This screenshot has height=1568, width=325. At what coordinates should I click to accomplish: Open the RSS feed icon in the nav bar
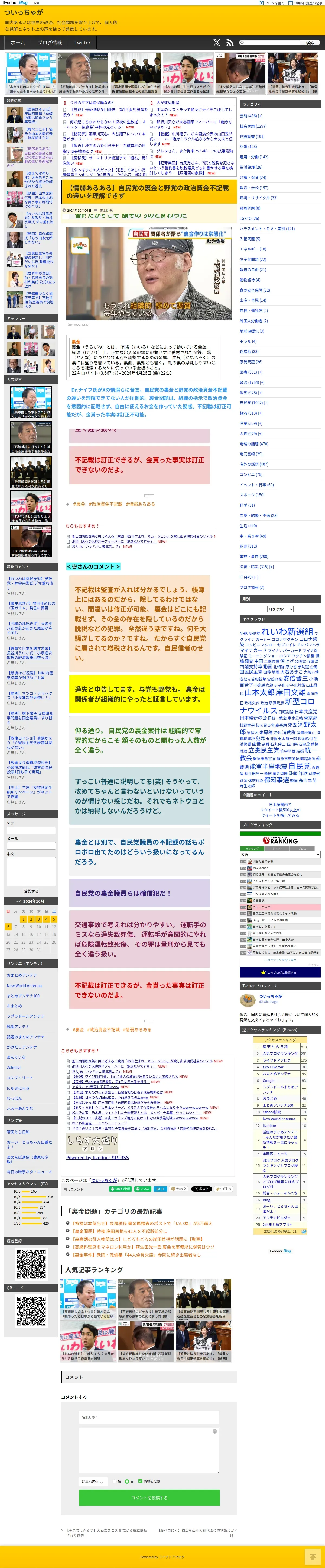click(229, 43)
